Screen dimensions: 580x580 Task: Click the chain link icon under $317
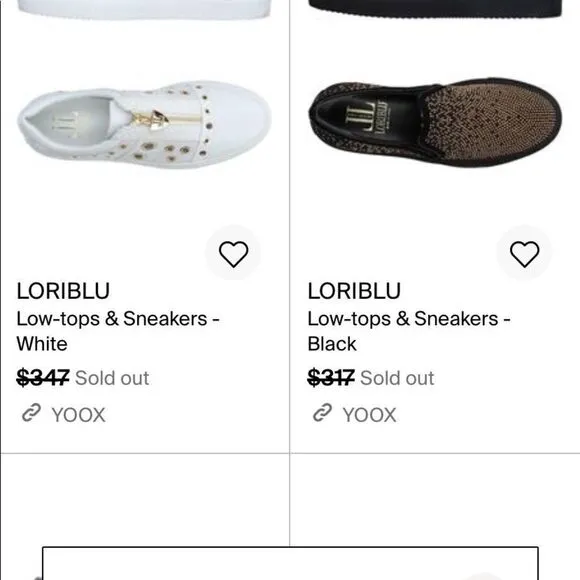point(322,413)
